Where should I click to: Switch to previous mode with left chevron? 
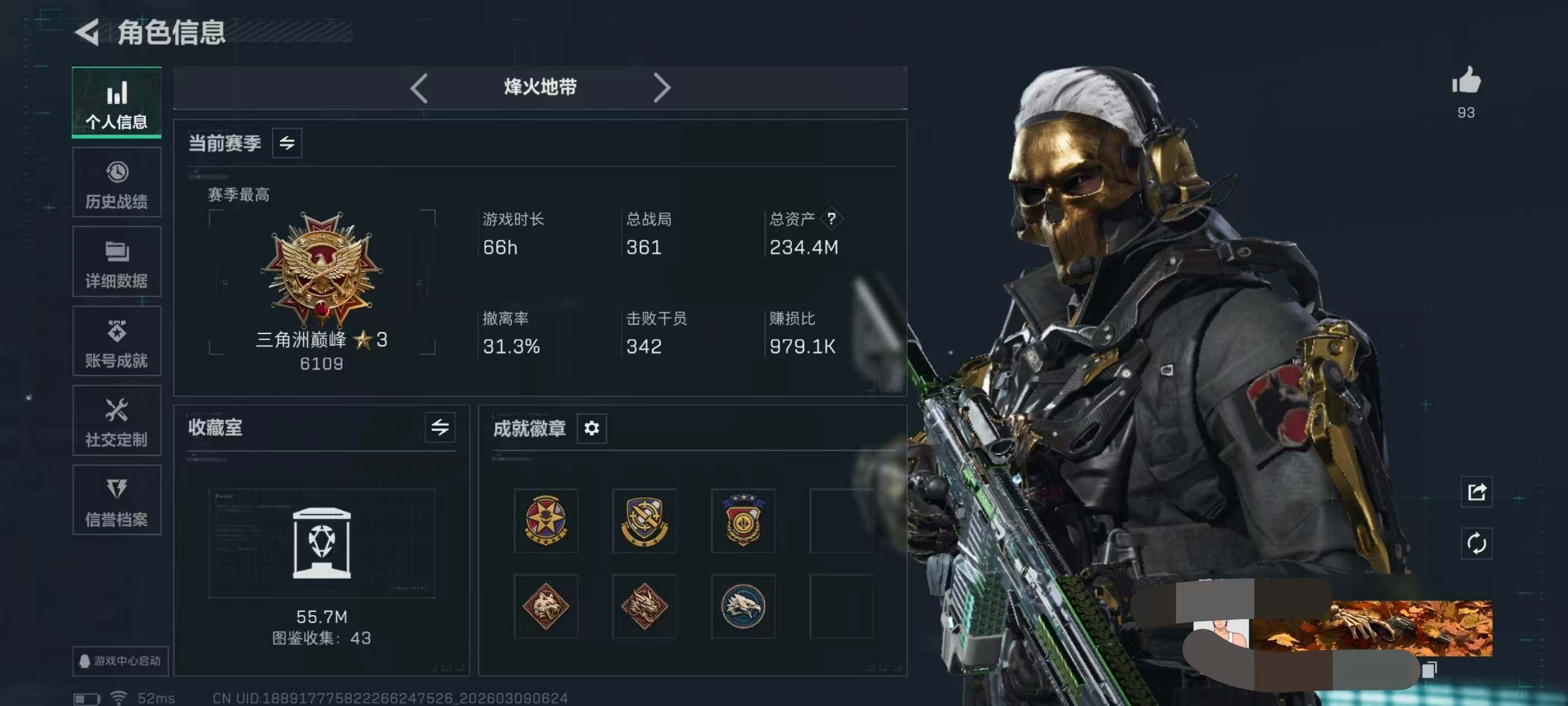click(x=419, y=88)
